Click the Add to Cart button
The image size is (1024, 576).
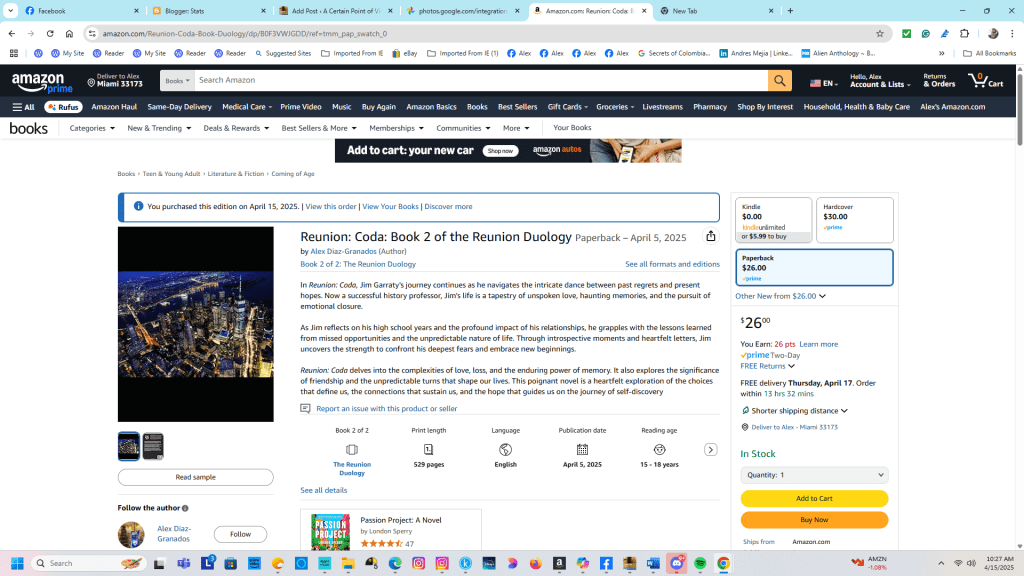point(814,498)
